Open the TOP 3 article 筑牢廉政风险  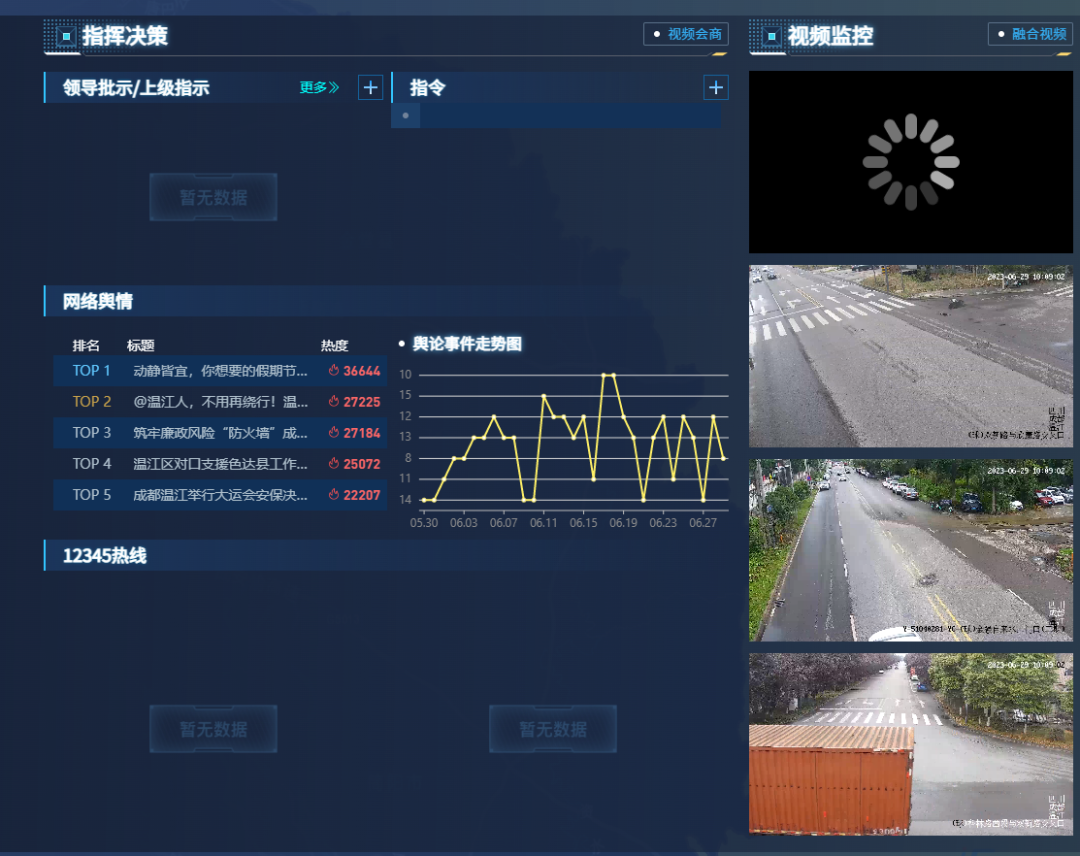(x=220, y=433)
